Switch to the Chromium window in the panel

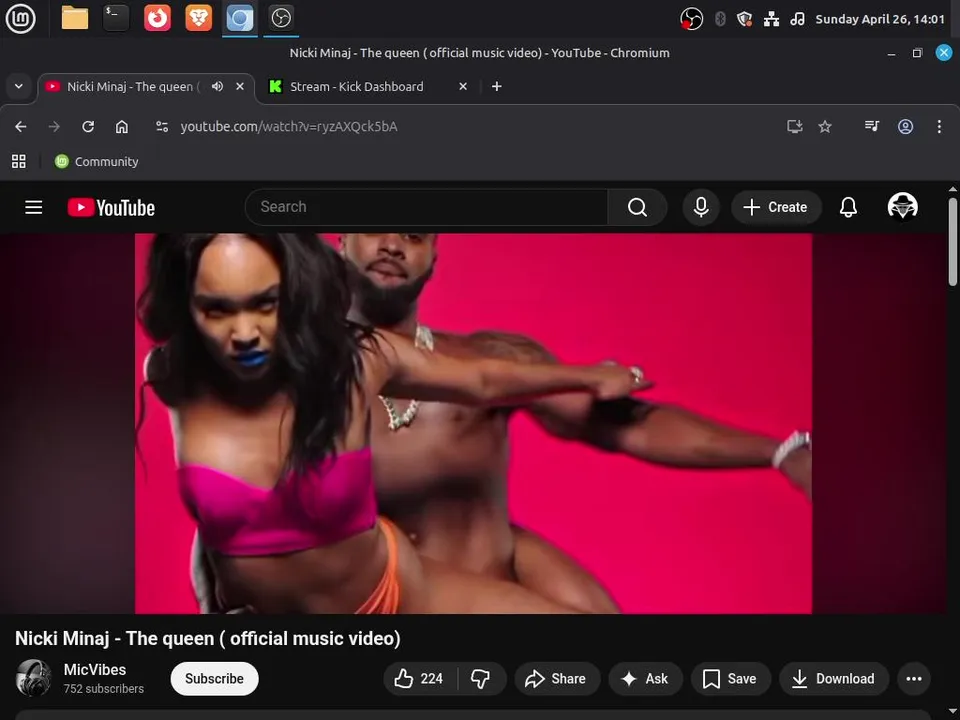(239, 18)
